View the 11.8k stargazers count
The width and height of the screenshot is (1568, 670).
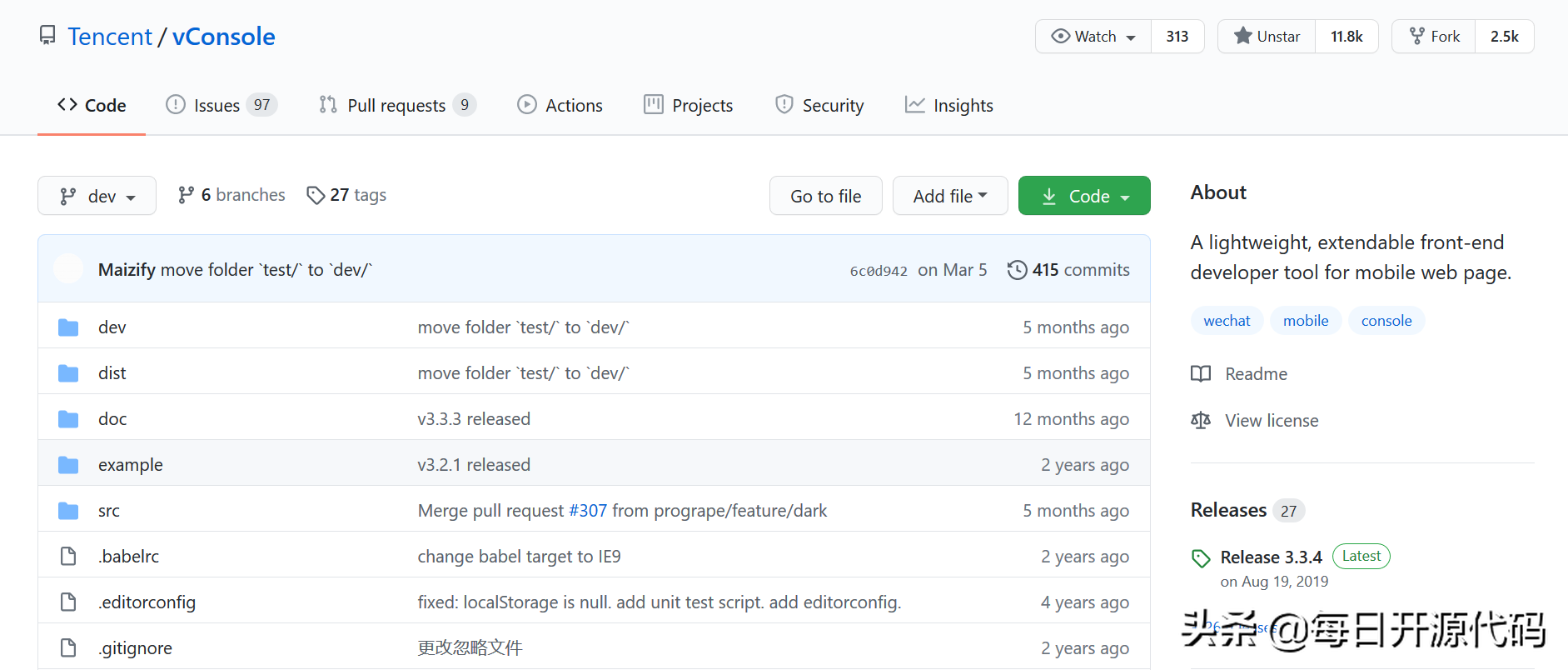click(x=1346, y=37)
